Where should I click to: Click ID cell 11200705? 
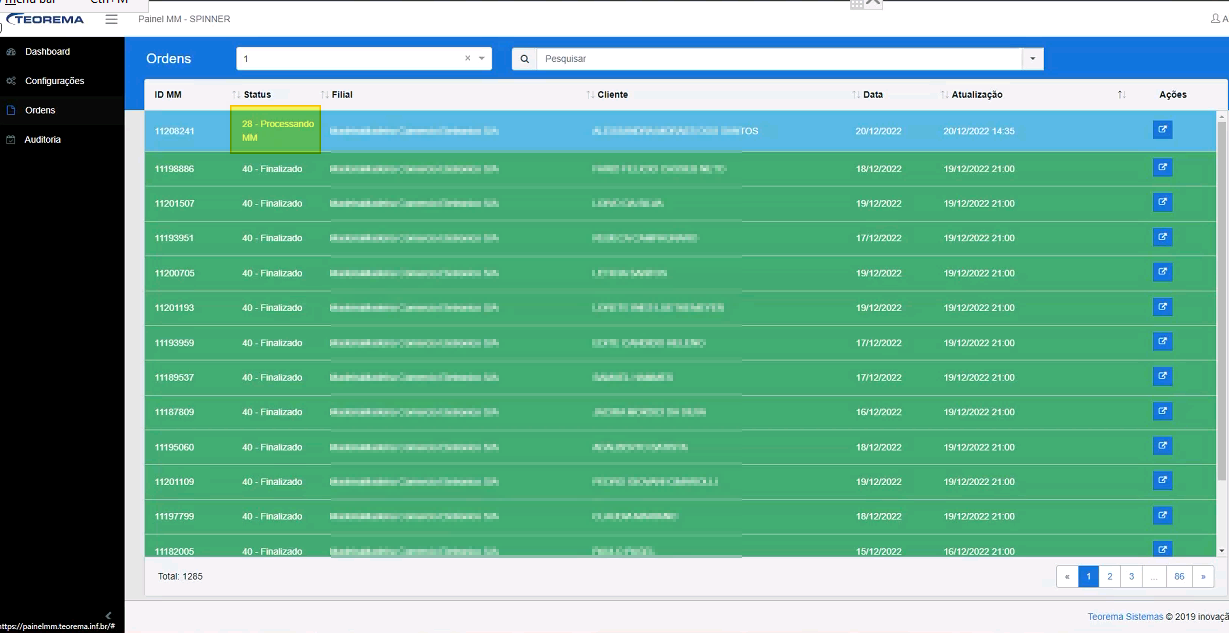(174, 273)
